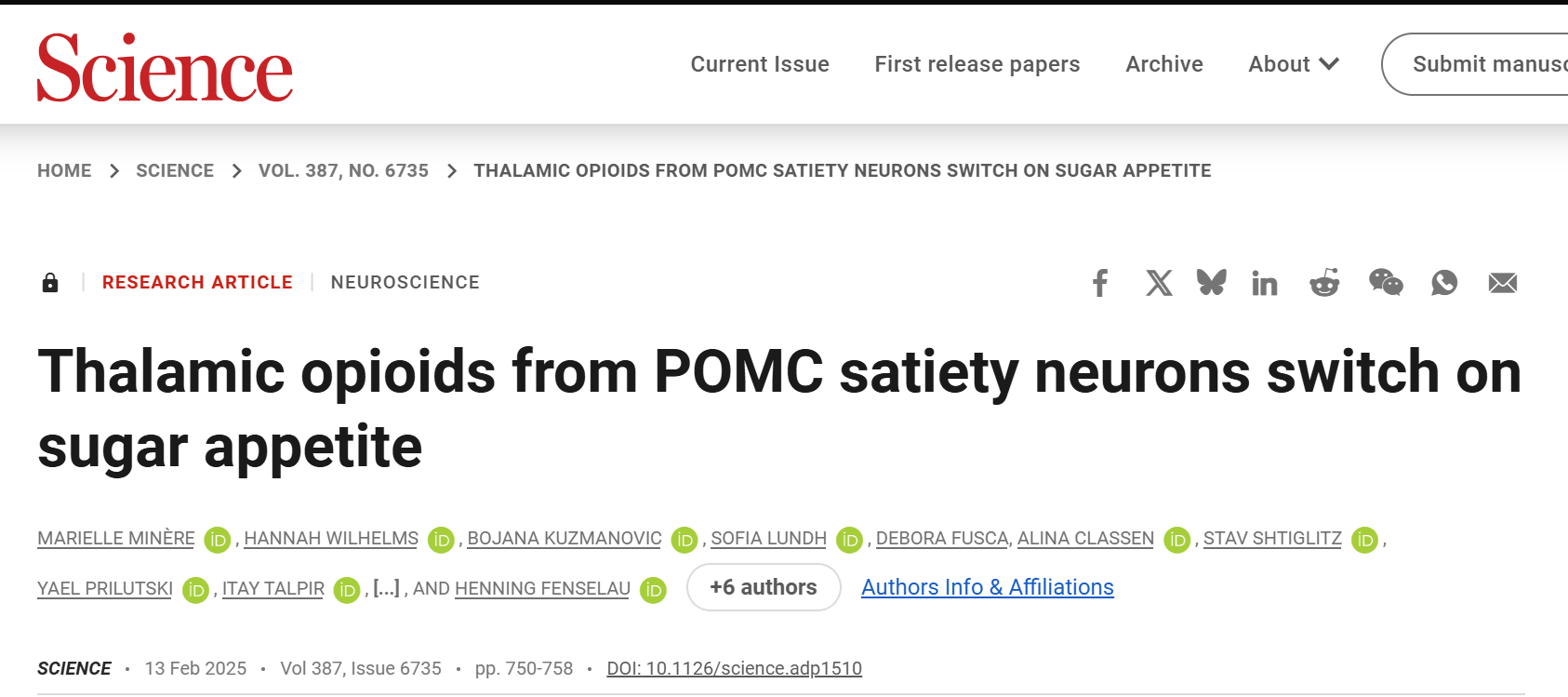Open the Current Issue menu item
The image size is (1568, 697).
coord(760,64)
